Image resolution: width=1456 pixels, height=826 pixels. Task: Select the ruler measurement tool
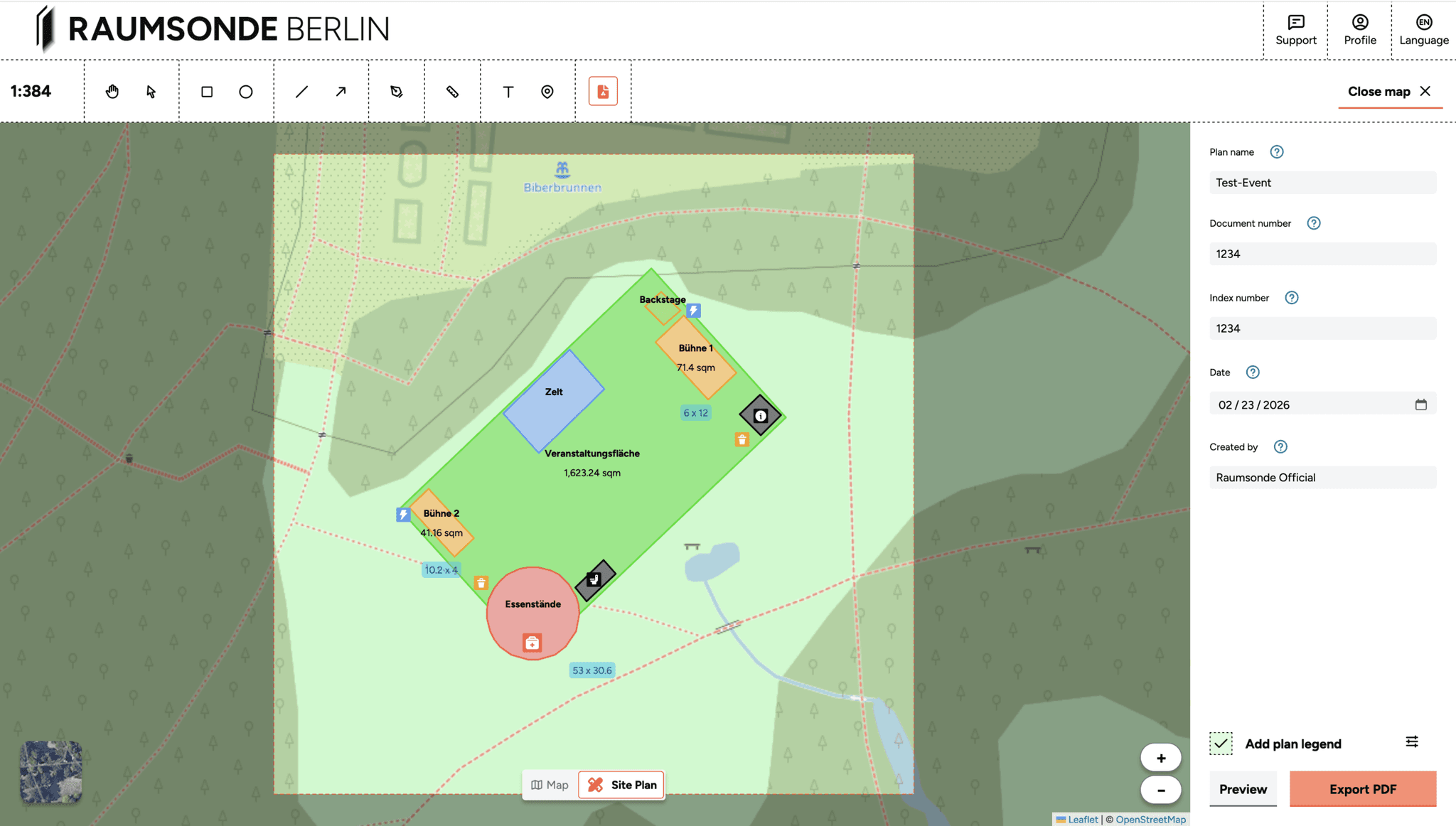(453, 91)
